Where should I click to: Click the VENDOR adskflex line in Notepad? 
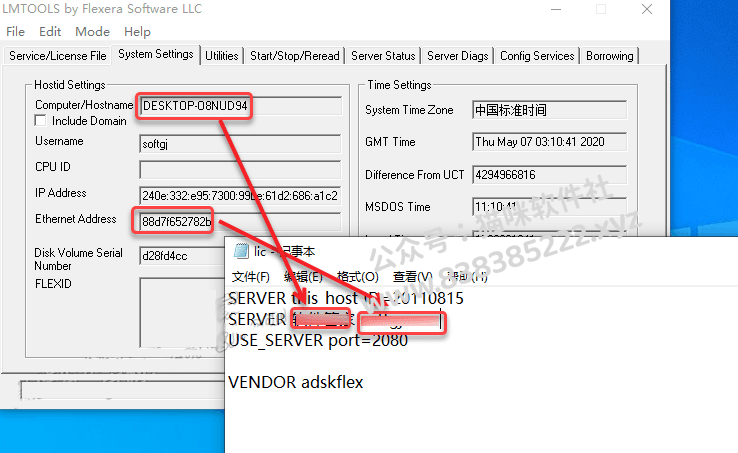pyautogui.click(x=296, y=382)
